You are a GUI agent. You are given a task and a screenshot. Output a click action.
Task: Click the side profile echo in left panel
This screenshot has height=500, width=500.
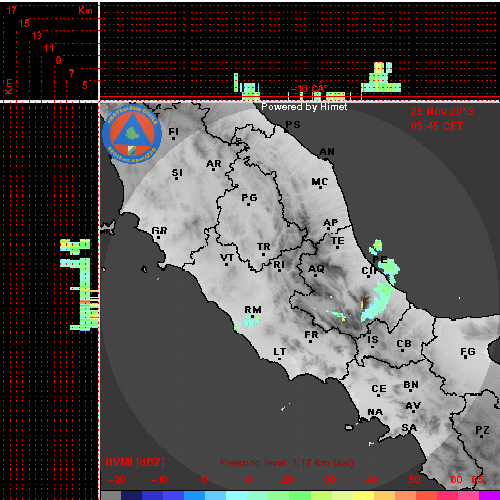tap(80, 284)
